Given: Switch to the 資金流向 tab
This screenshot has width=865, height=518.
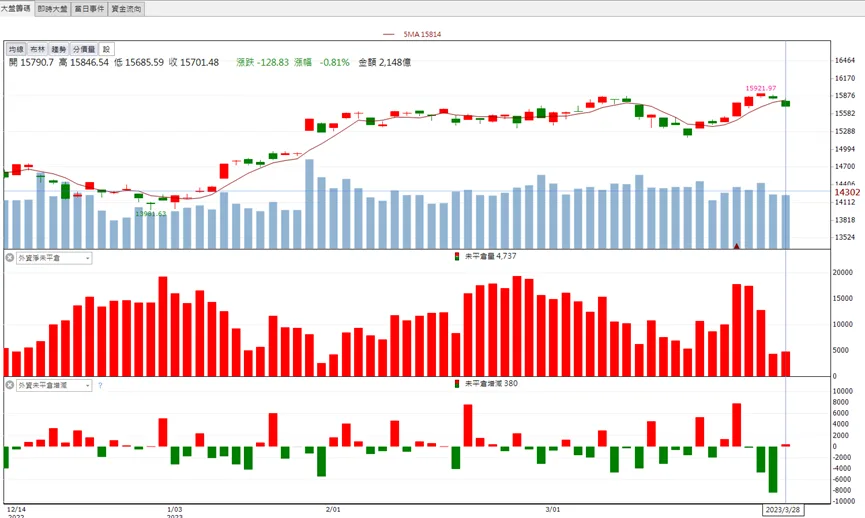Looking at the screenshot, I should [x=126, y=8].
